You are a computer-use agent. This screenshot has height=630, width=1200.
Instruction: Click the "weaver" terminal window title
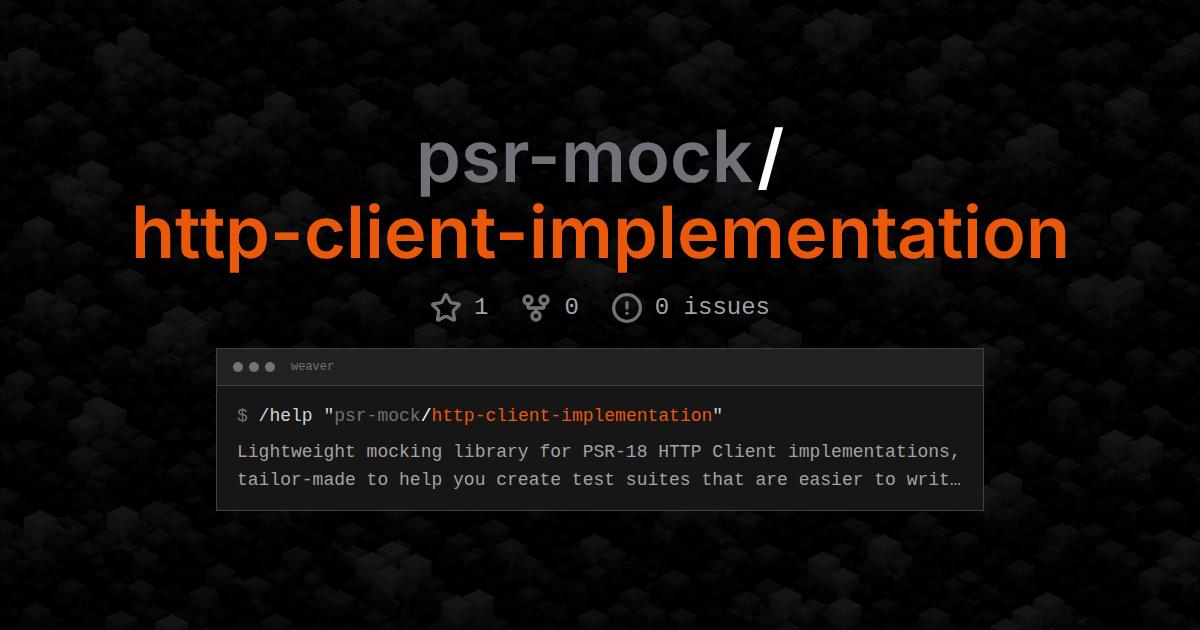[312, 367]
